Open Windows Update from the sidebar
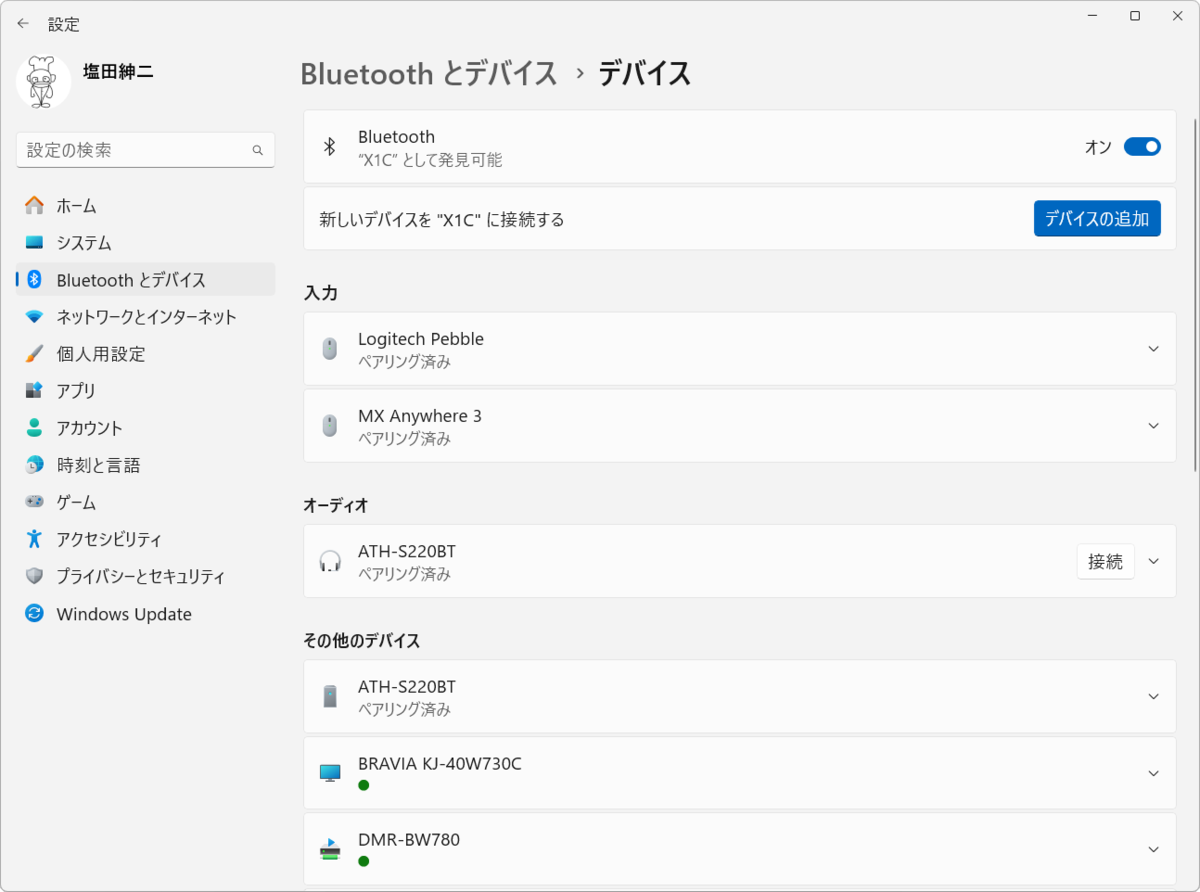The height and width of the screenshot is (892, 1200). click(34, 613)
